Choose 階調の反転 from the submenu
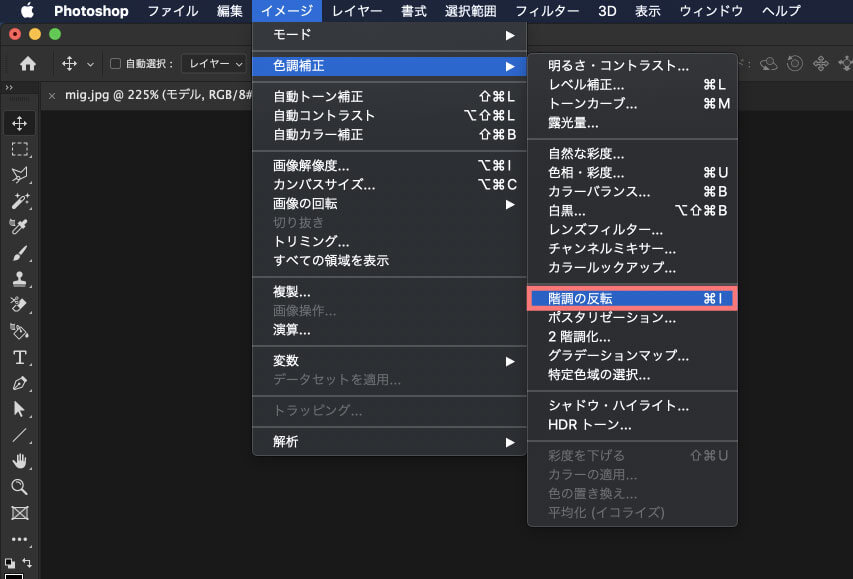This screenshot has height=579, width=853. click(632, 299)
